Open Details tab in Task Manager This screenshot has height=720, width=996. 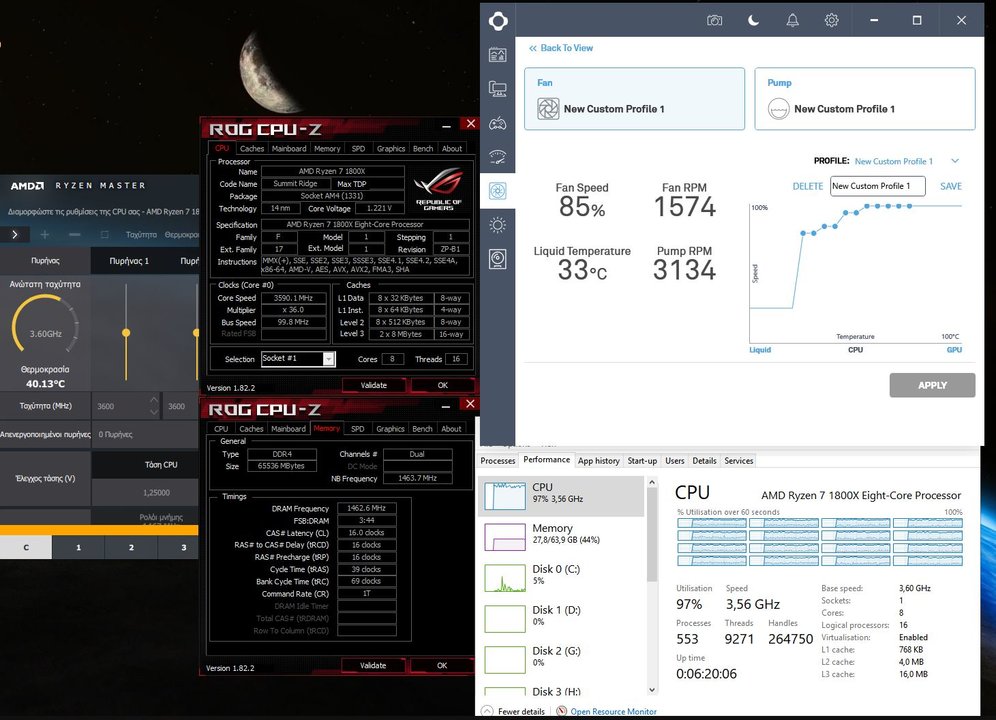pyautogui.click(x=704, y=461)
